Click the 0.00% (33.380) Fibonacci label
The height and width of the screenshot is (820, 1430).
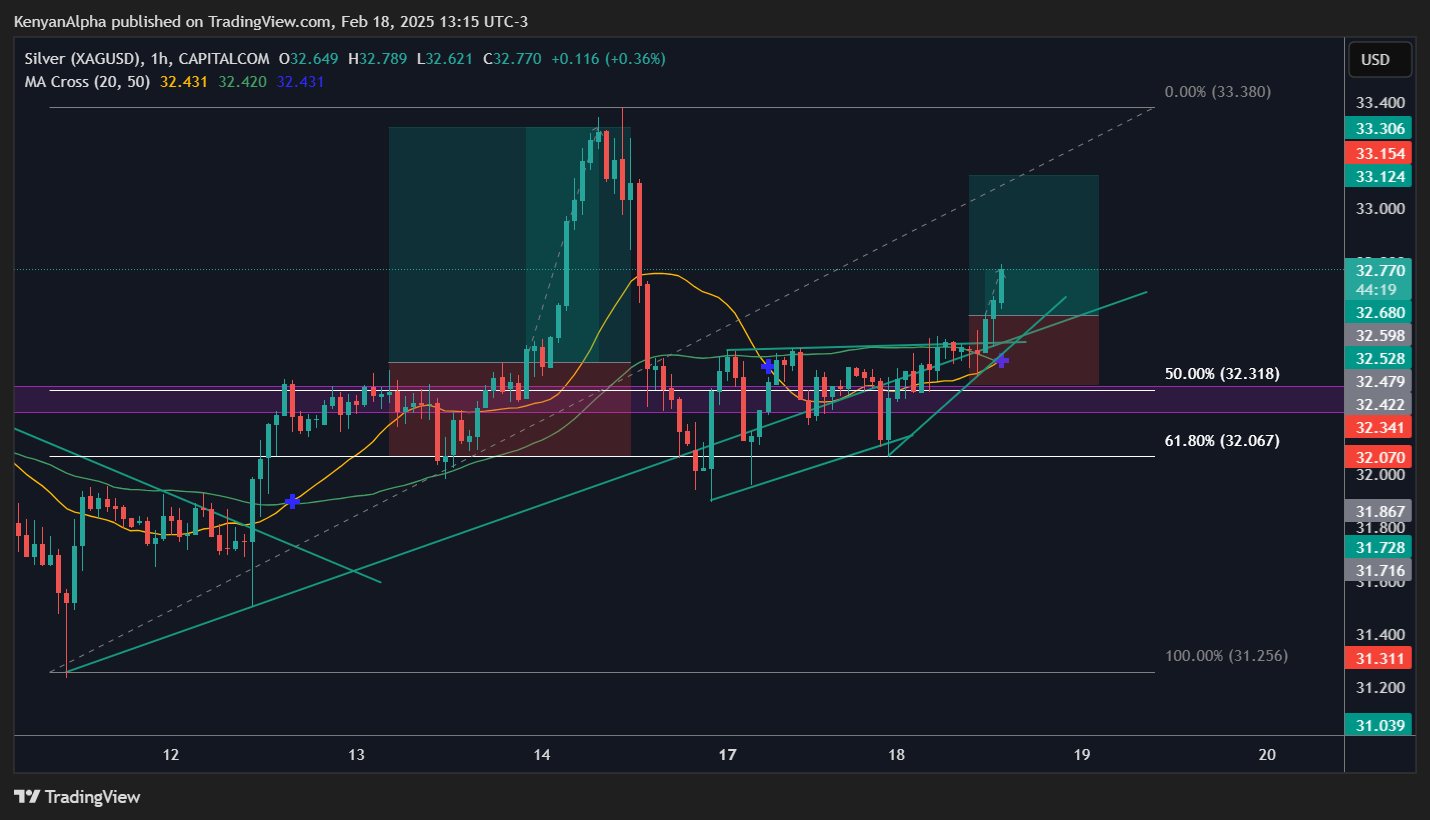tap(1218, 92)
